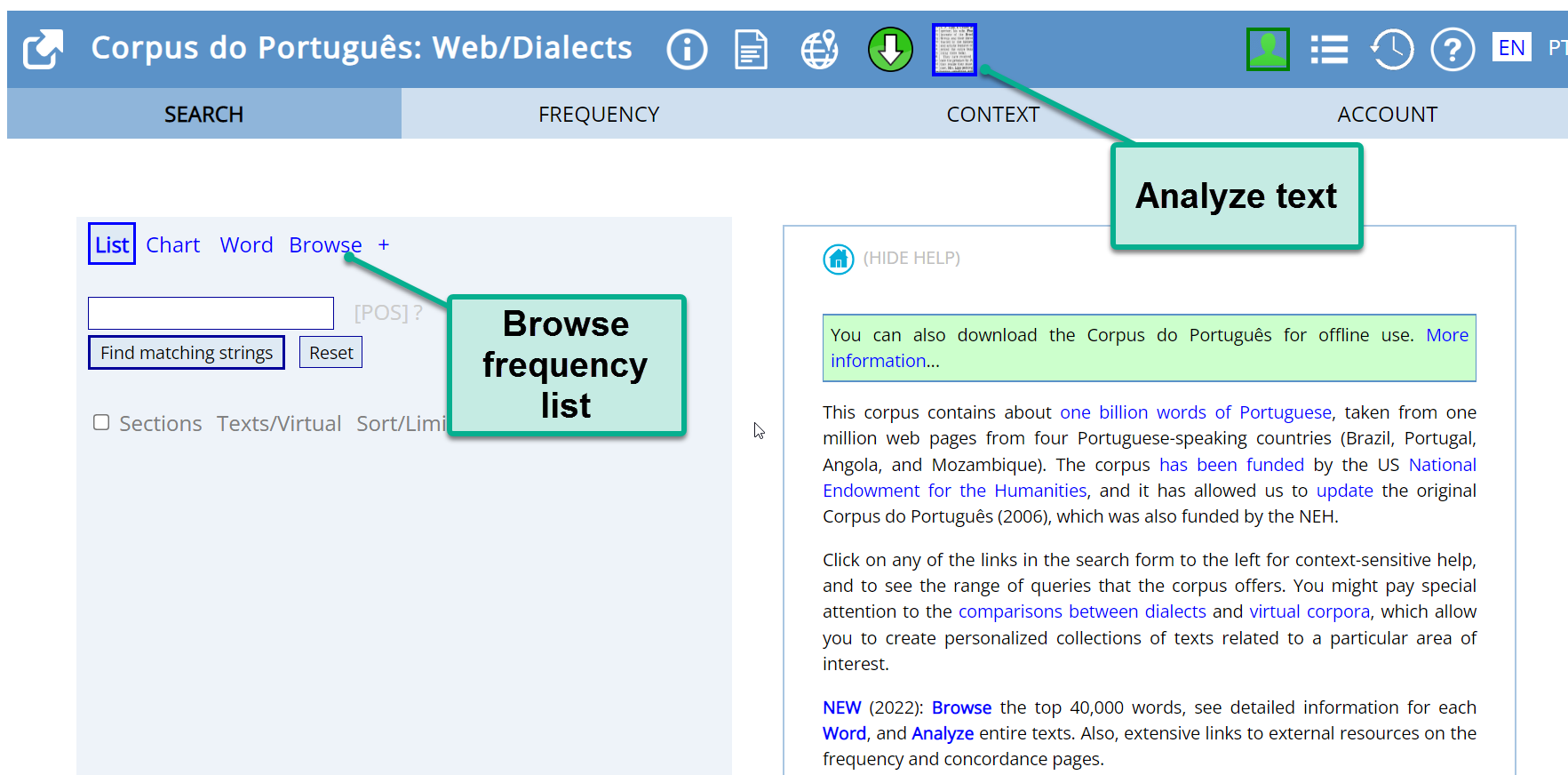This screenshot has height=775, width=1568.
Task: Open the Browse frequency list option
Action: (325, 244)
